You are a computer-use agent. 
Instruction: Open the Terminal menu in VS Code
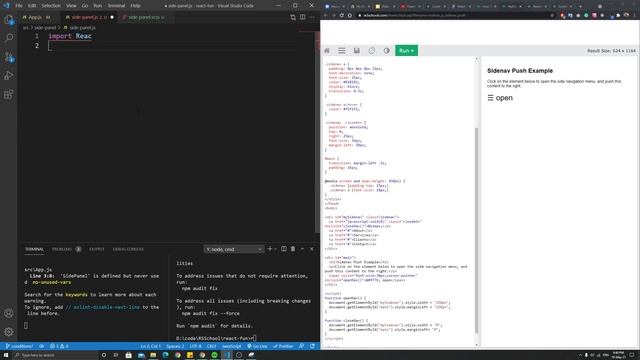point(116,6)
